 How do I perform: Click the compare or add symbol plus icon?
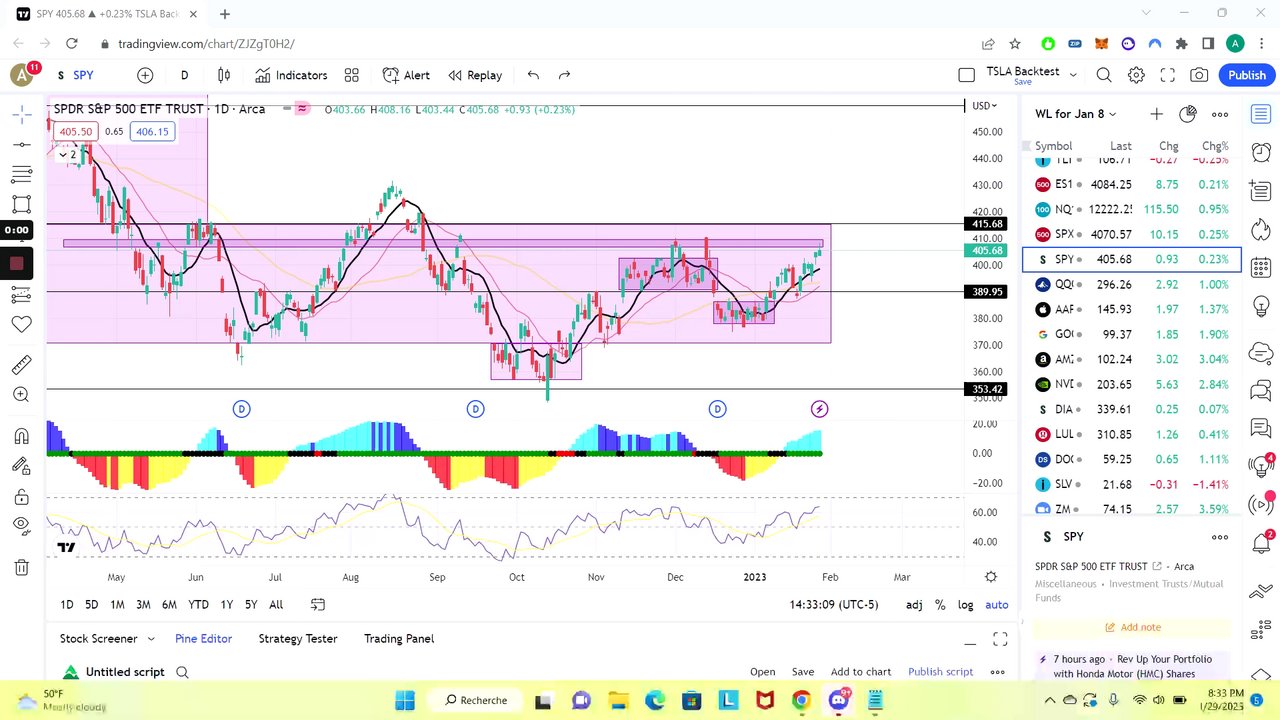click(145, 75)
